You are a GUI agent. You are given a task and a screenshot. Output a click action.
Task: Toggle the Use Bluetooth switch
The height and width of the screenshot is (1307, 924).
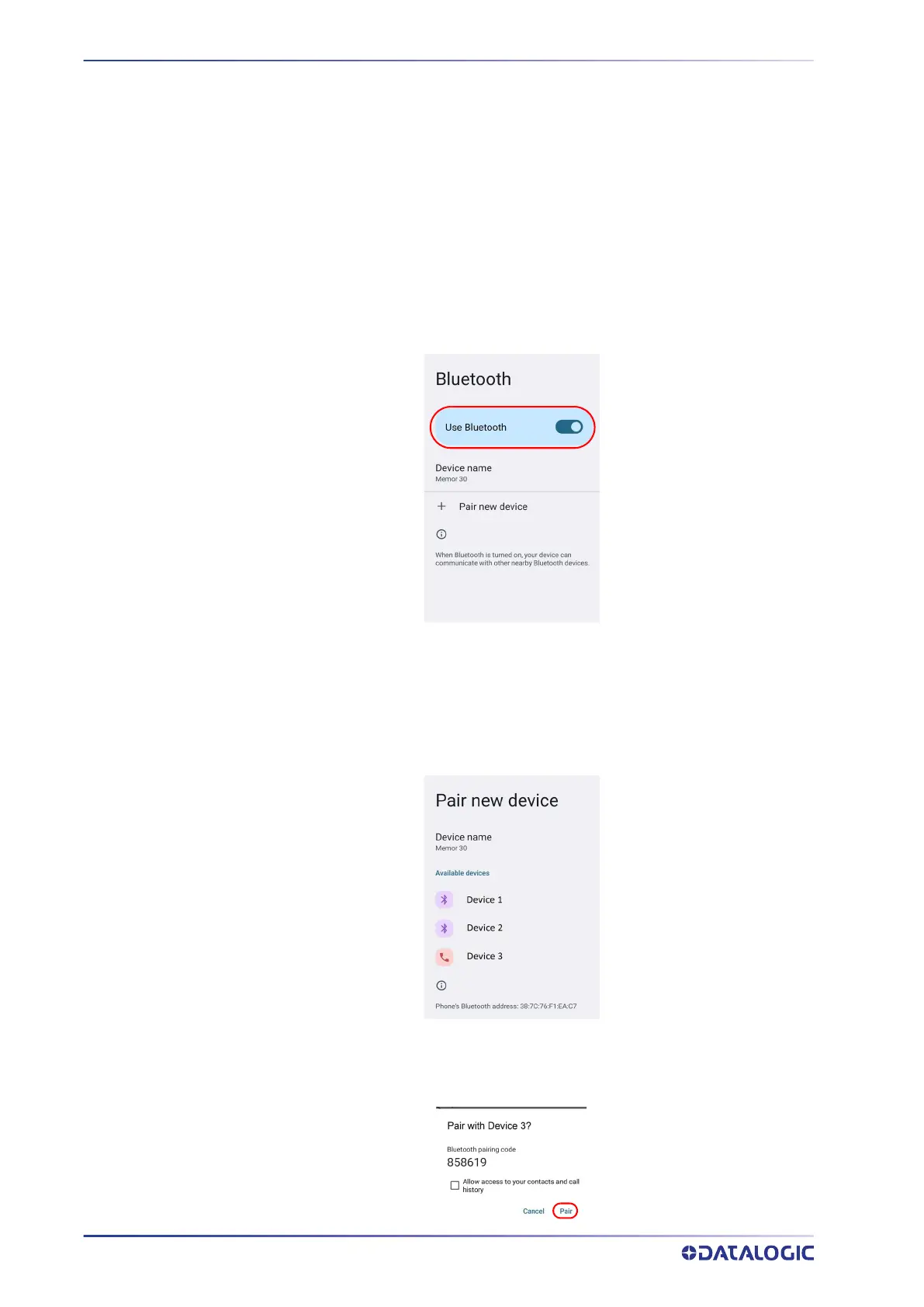[x=569, y=427]
